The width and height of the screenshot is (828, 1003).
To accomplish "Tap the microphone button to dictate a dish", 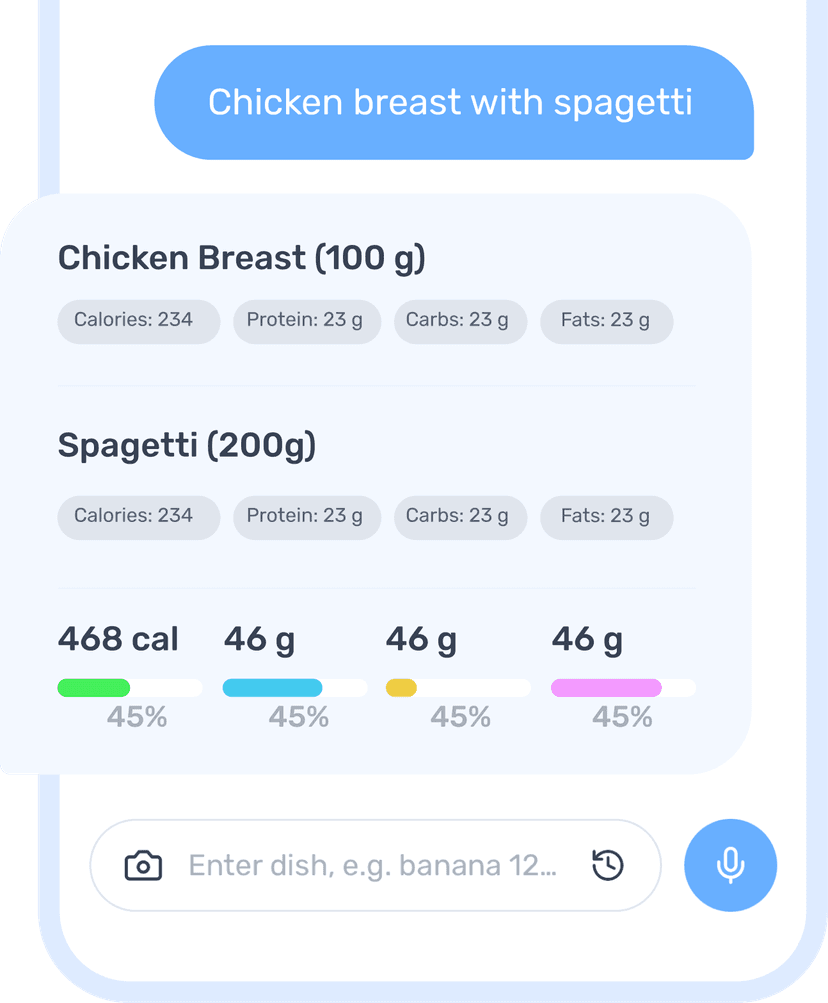I will pos(731,866).
